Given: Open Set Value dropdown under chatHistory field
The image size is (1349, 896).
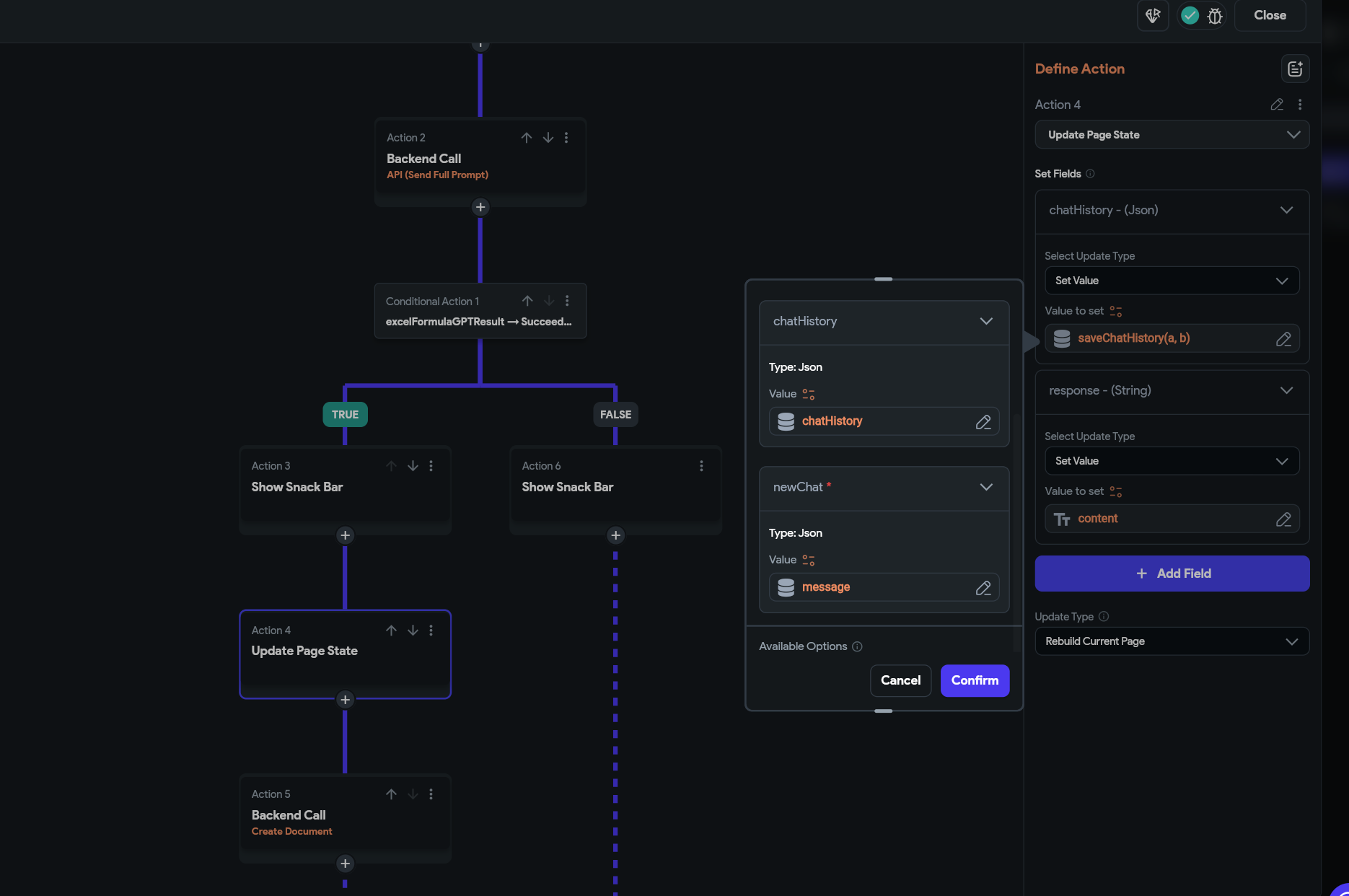Looking at the screenshot, I should tap(1172, 281).
